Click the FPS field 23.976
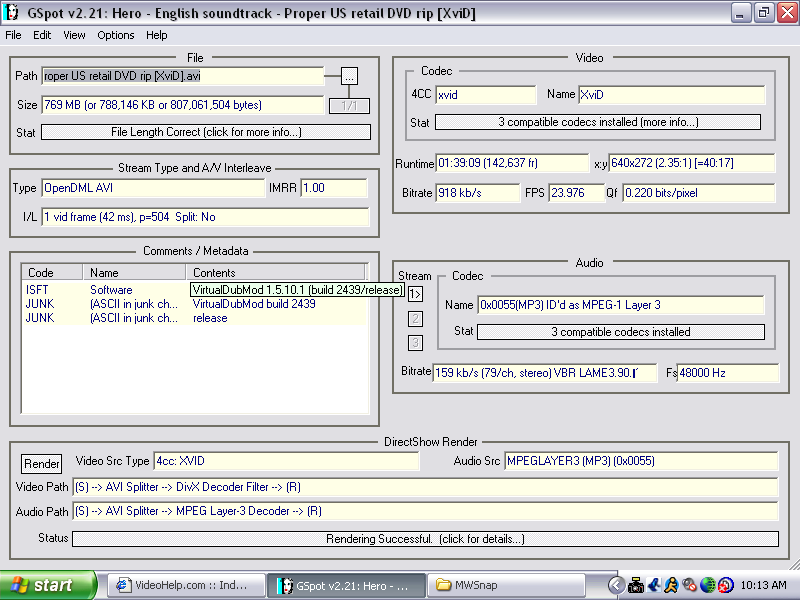This screenshot has width=800, height=600. (576, 193)
